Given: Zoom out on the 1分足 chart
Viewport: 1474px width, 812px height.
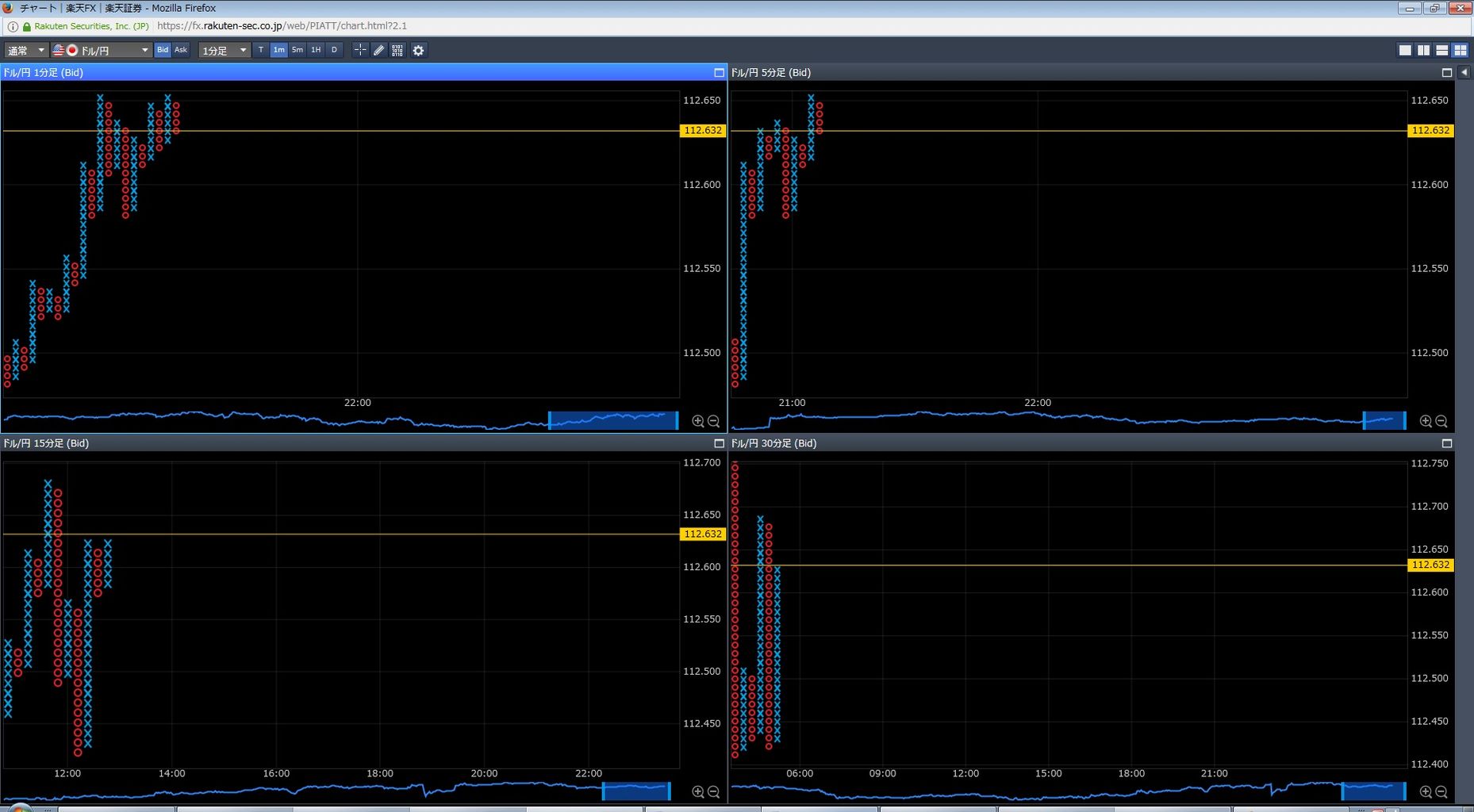Looking at the screenshot, I should [x=713, y=421].
